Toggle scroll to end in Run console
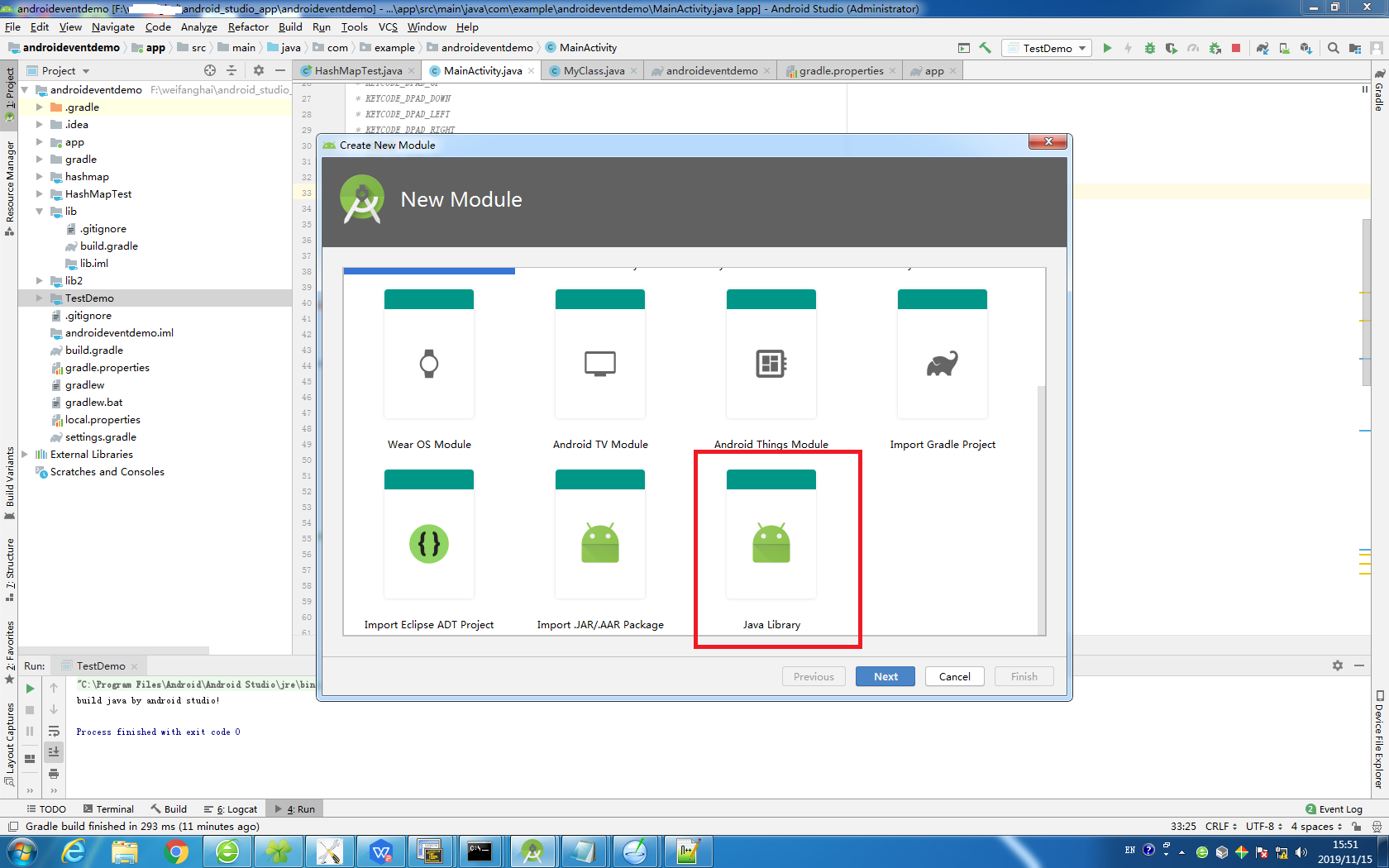 [54, 751]
